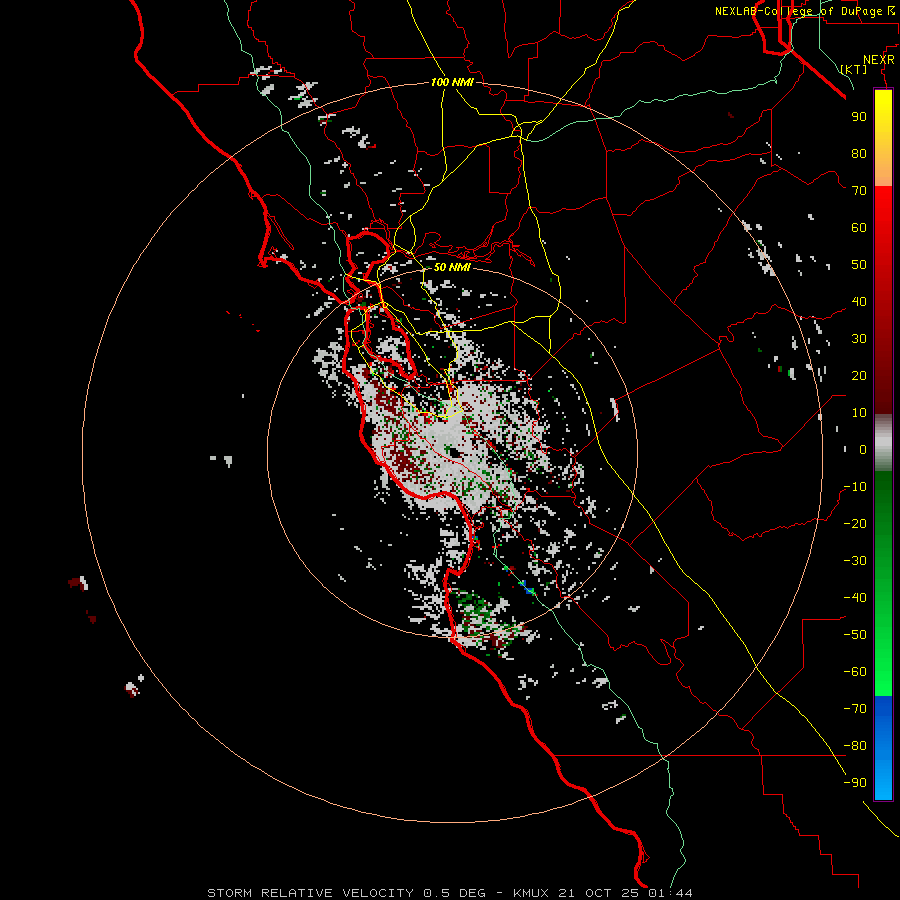Image resolution: width=900 pixels, height=900 pixels.
Task: Click the -90 value on velocity scale
Action: click(x=855, y=783)
